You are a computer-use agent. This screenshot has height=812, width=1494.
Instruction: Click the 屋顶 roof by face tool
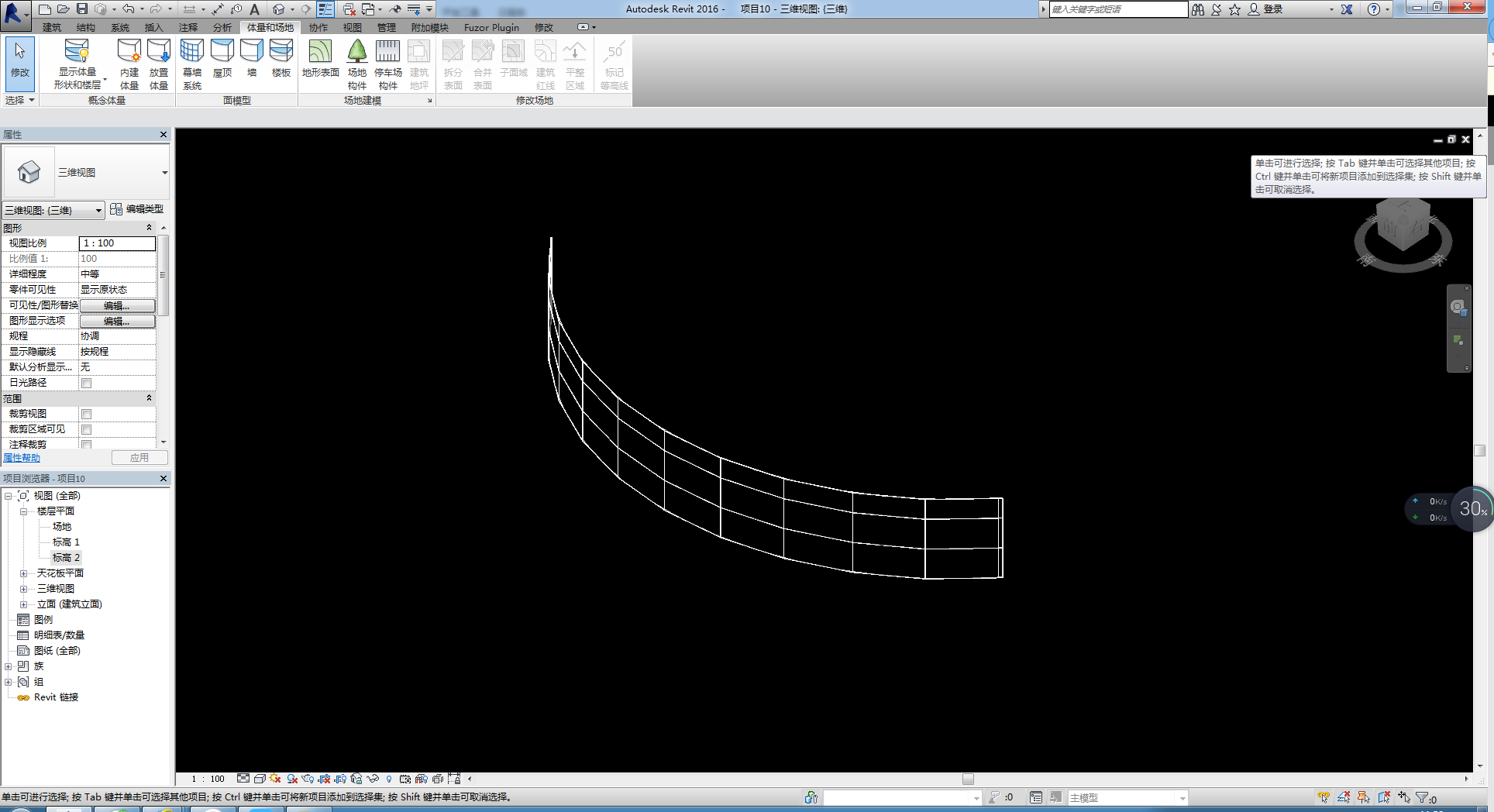(222, 59)
